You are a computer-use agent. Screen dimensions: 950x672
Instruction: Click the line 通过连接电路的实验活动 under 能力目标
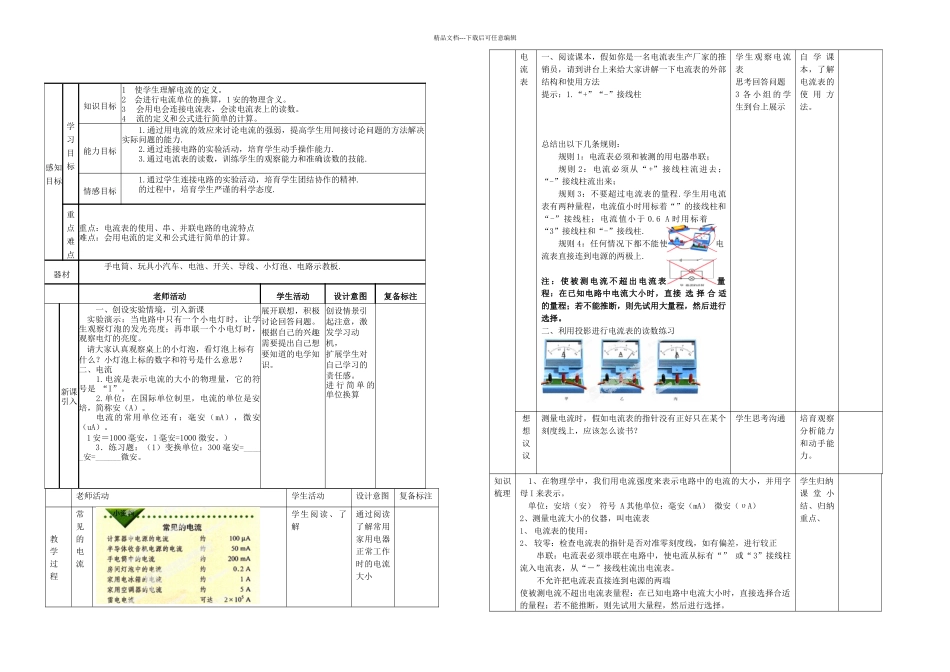pyautogui.click(x=236, y=149)
